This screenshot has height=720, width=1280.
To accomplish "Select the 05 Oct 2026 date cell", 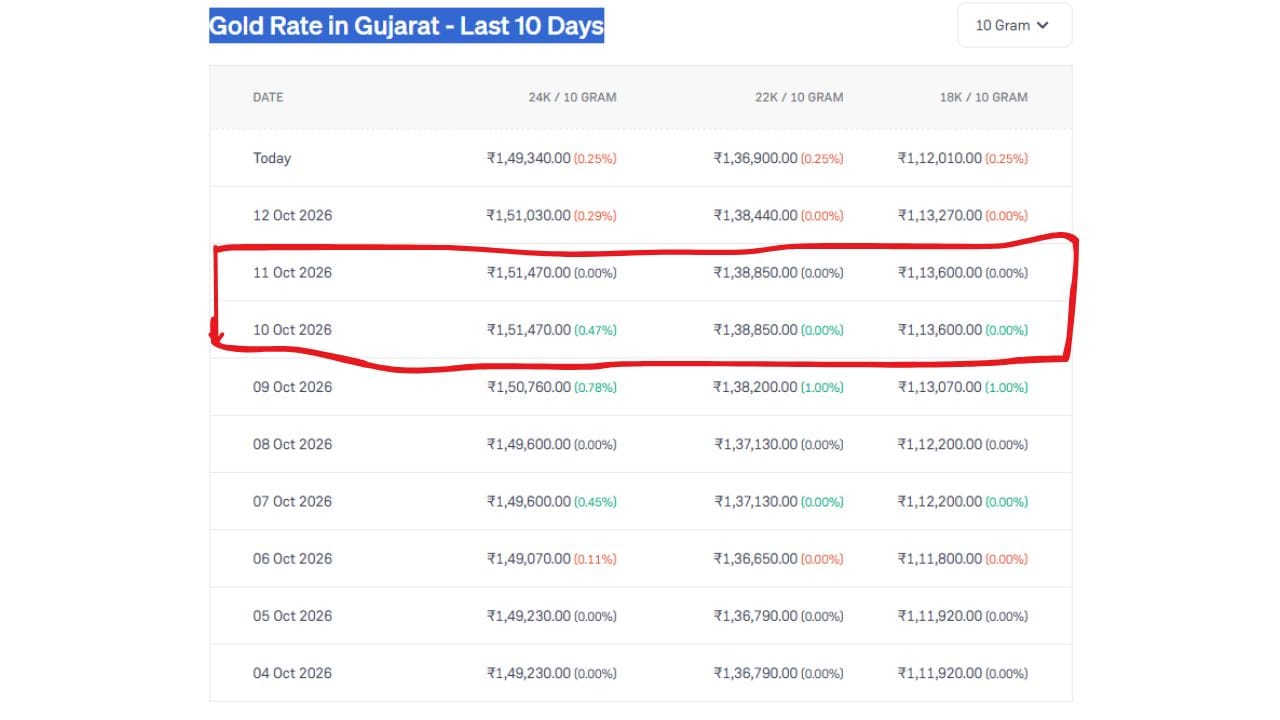I will 292,615.
